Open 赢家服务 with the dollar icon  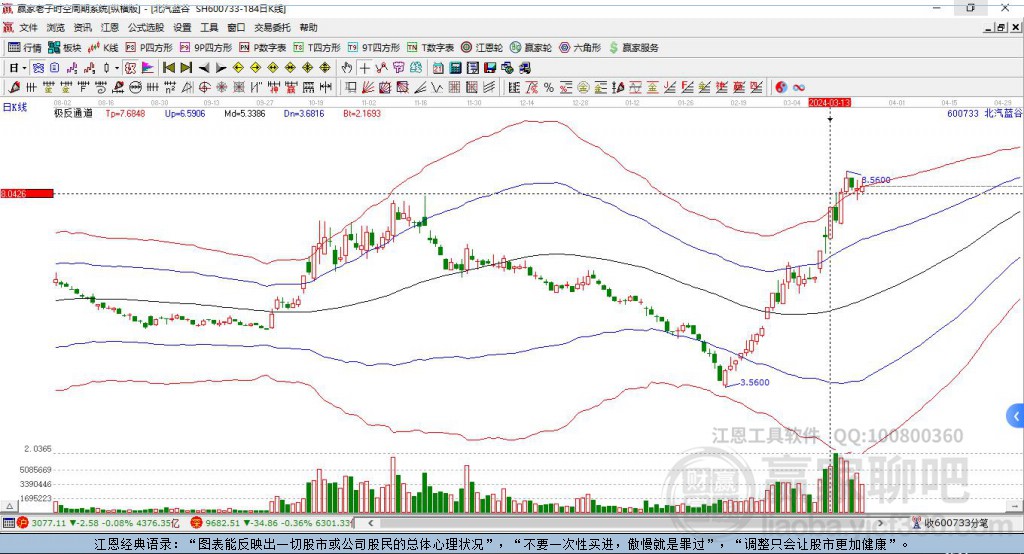[633, 48]
